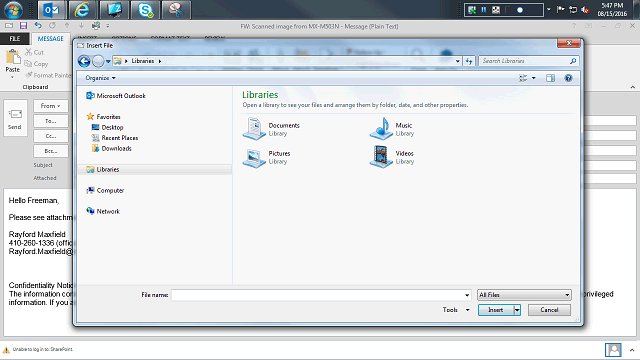Open the FILE tab in Outlook
The image size is (640, 360).
coord(15,39)
